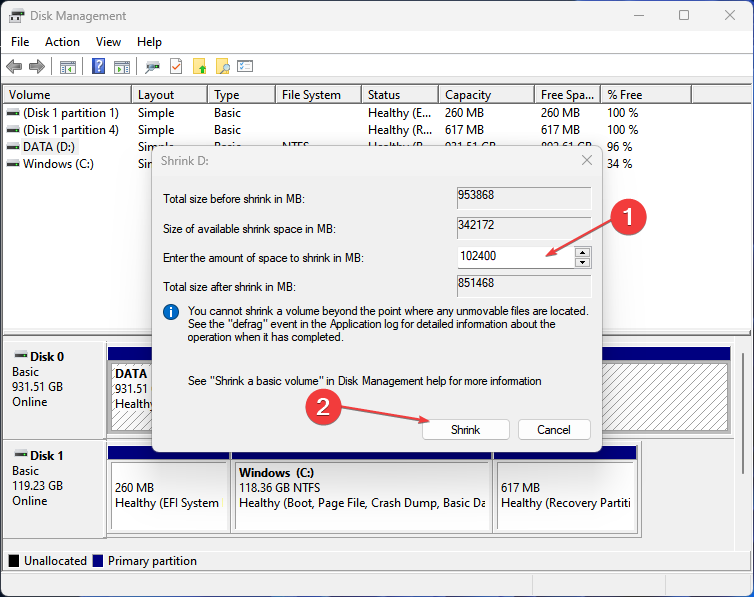Viewport: 754px width, 597px height.
Task: Sort by the Capacity column header
Action: [x=487, y=95]
